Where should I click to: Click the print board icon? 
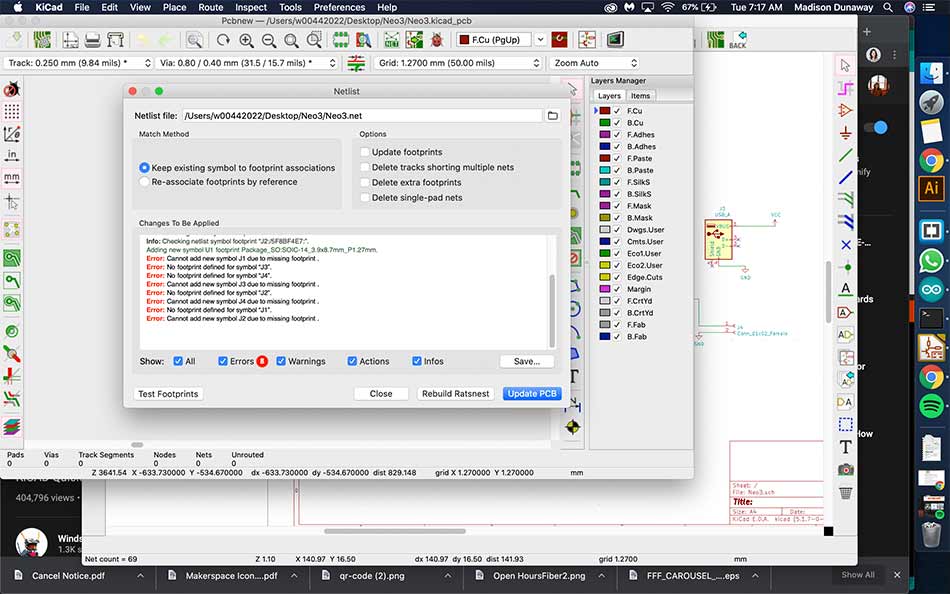click(93, 40)
